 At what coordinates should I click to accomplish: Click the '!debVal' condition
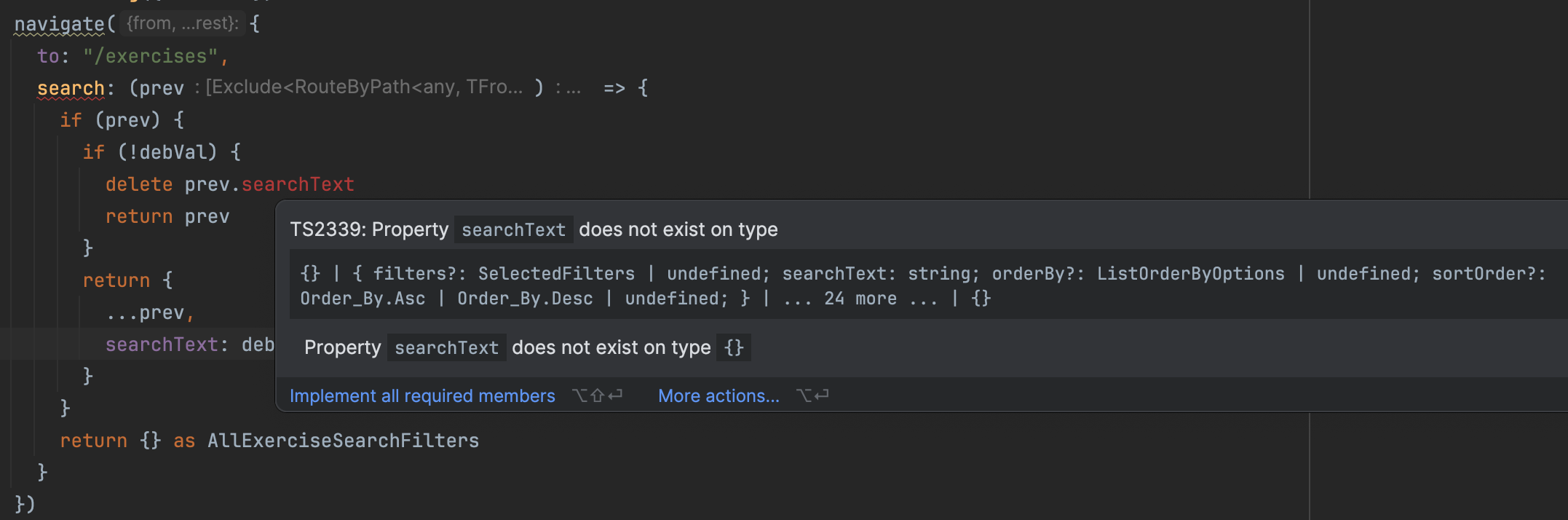point(167,152)
